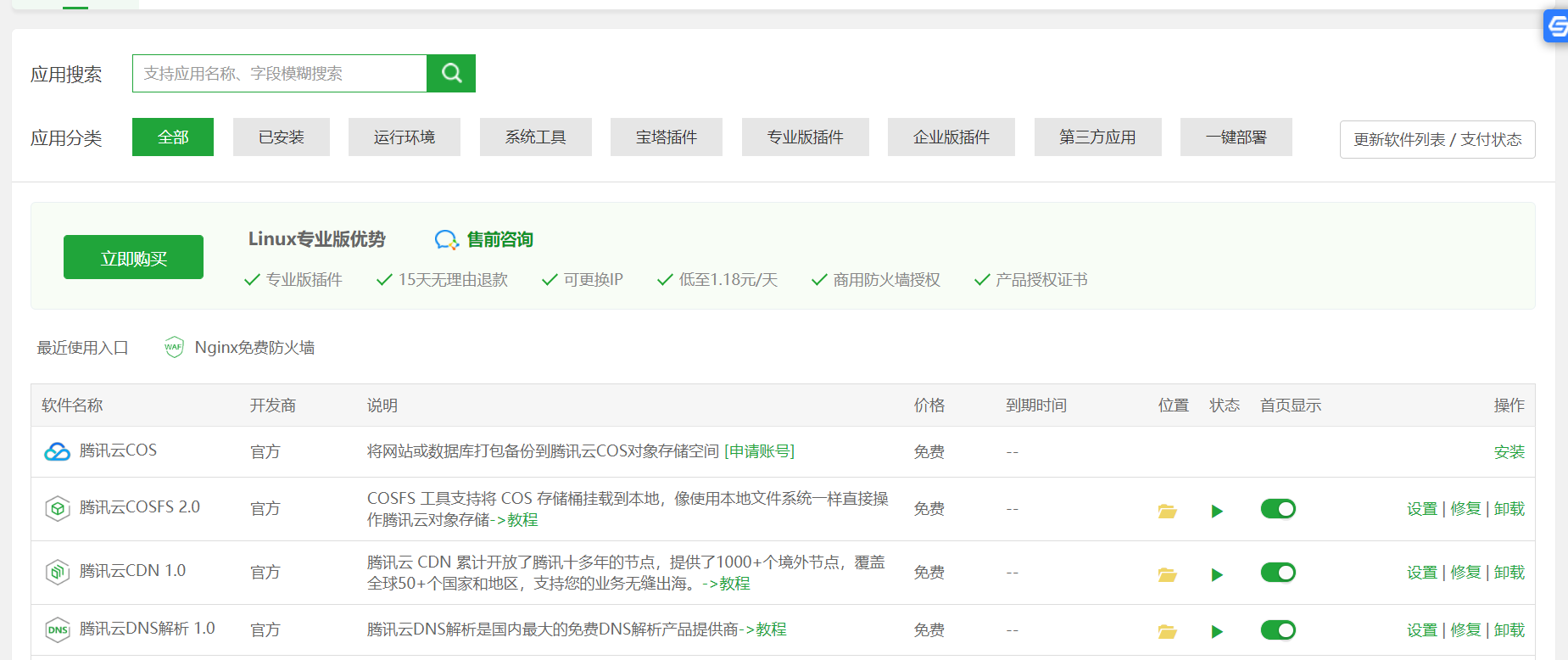
Task: Focus the 应用搜索 input field
Action: pos(280,73)
